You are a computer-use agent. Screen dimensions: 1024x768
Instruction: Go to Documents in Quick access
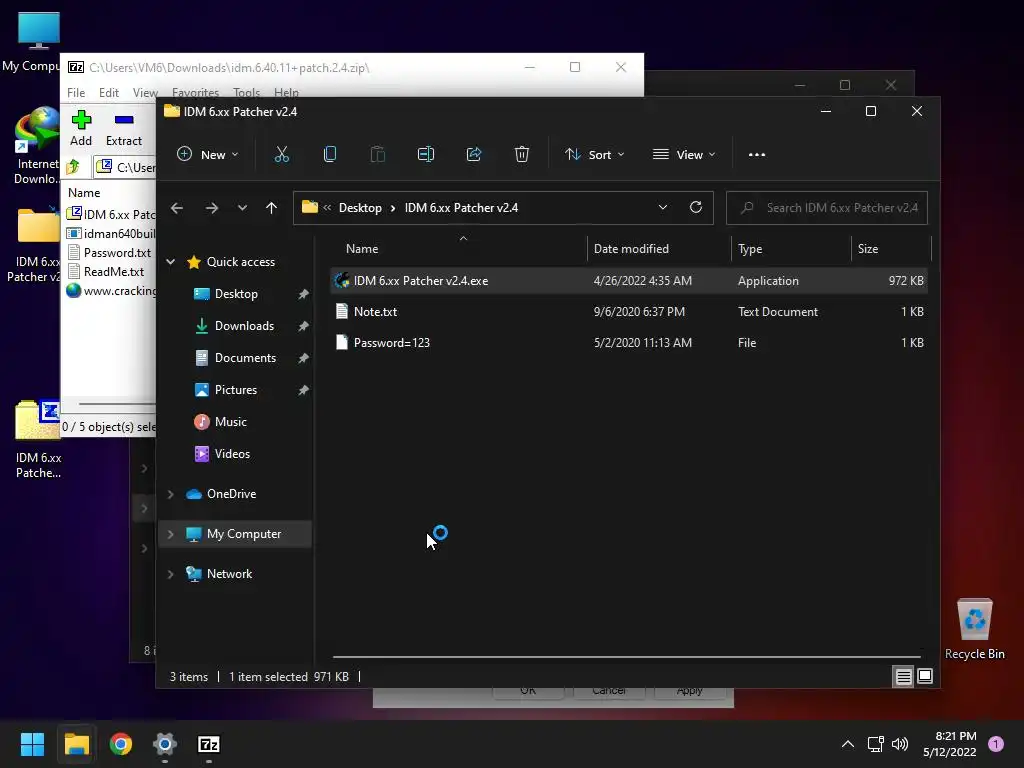pos(245,358)
